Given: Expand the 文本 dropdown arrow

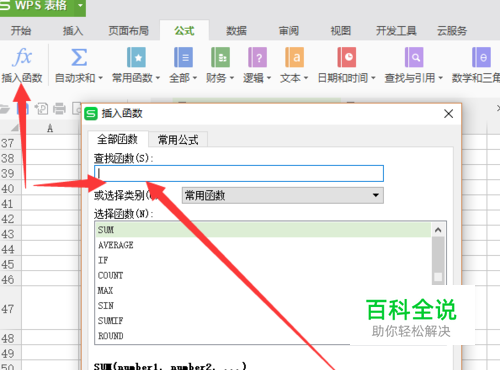Looking at the screenshot, I should (306, 78).
